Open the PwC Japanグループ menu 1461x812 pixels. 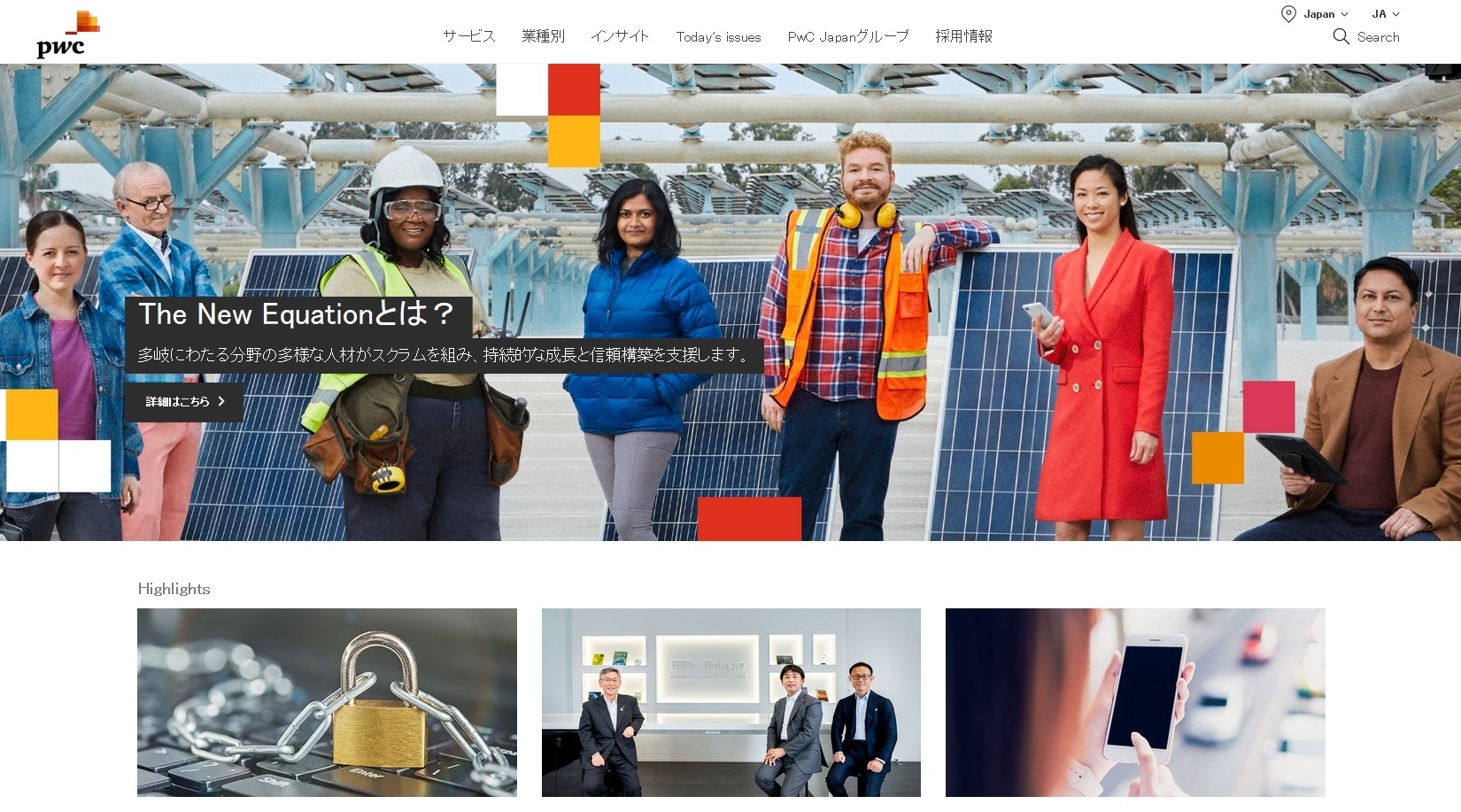pyautogui.click(x=848, y=36)
